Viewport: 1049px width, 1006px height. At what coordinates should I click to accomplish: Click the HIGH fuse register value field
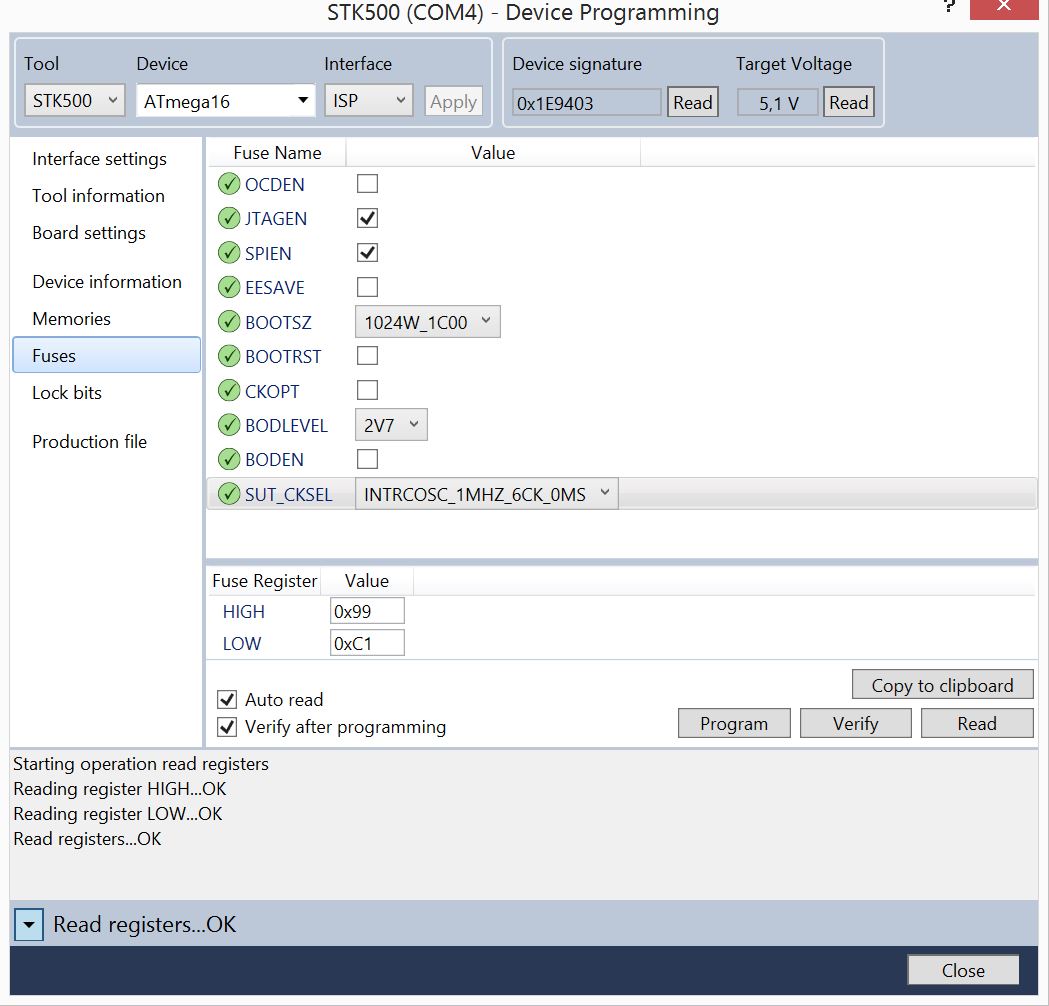[367, 611]
